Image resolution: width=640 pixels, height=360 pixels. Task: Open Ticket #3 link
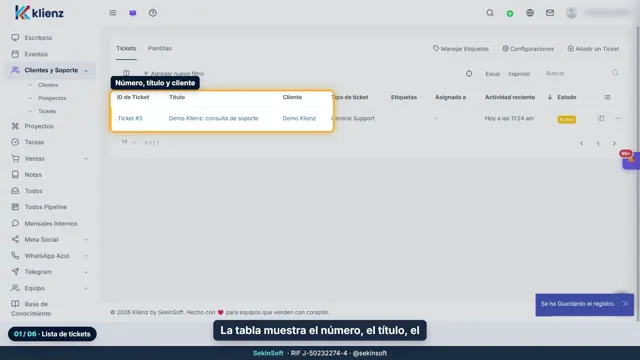pyautogui.click(x=130, y=118)
